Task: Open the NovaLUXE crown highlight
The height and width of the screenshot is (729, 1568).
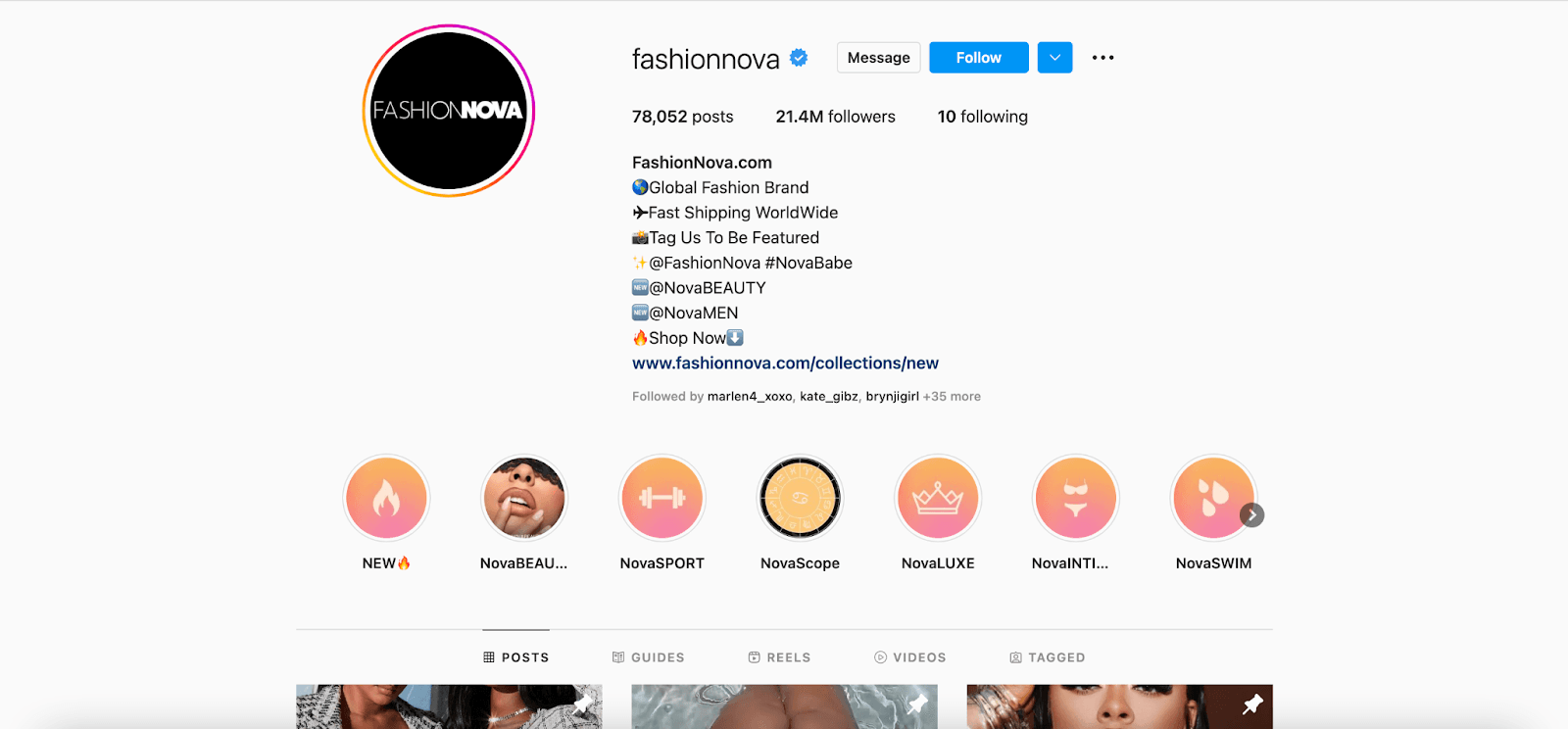Action: click(x=938, y=498)
